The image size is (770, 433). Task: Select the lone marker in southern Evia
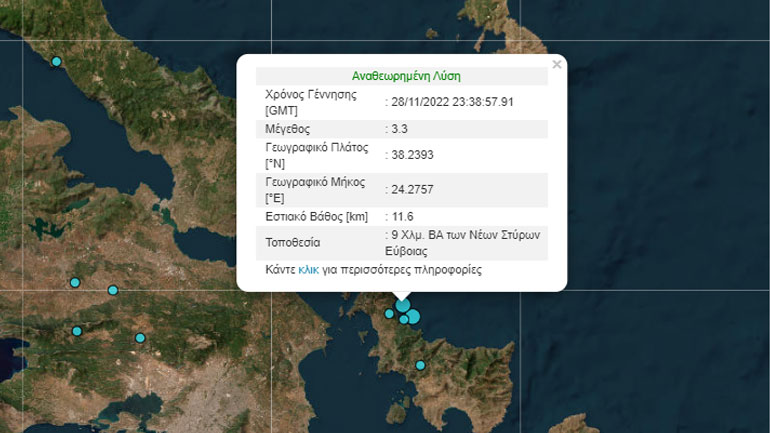click(x=420, y=365)
